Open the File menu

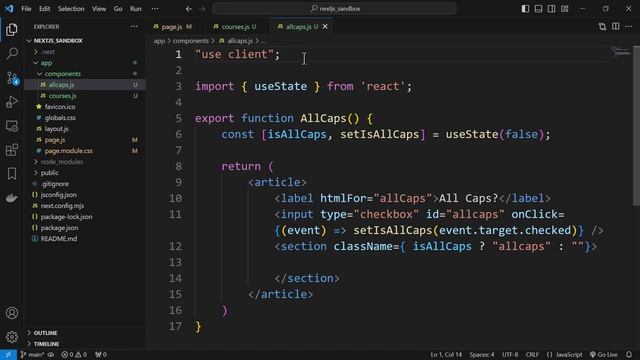tap(26, 9)
